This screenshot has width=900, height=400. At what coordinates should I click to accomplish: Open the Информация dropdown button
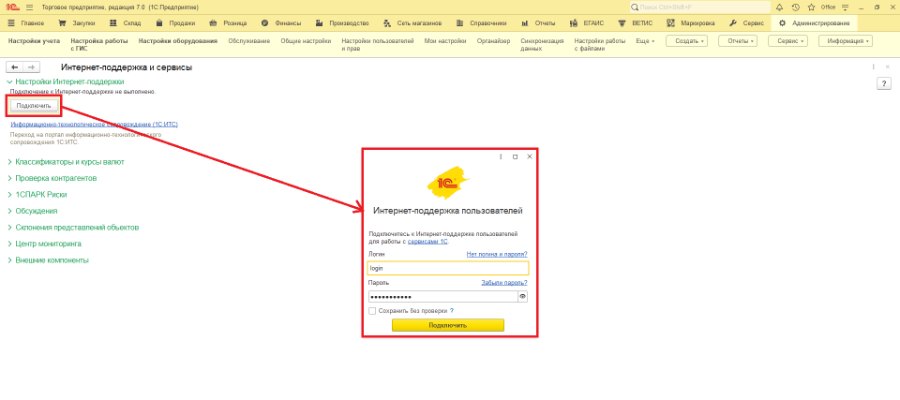pyautogui.click(x=845, y=41)
